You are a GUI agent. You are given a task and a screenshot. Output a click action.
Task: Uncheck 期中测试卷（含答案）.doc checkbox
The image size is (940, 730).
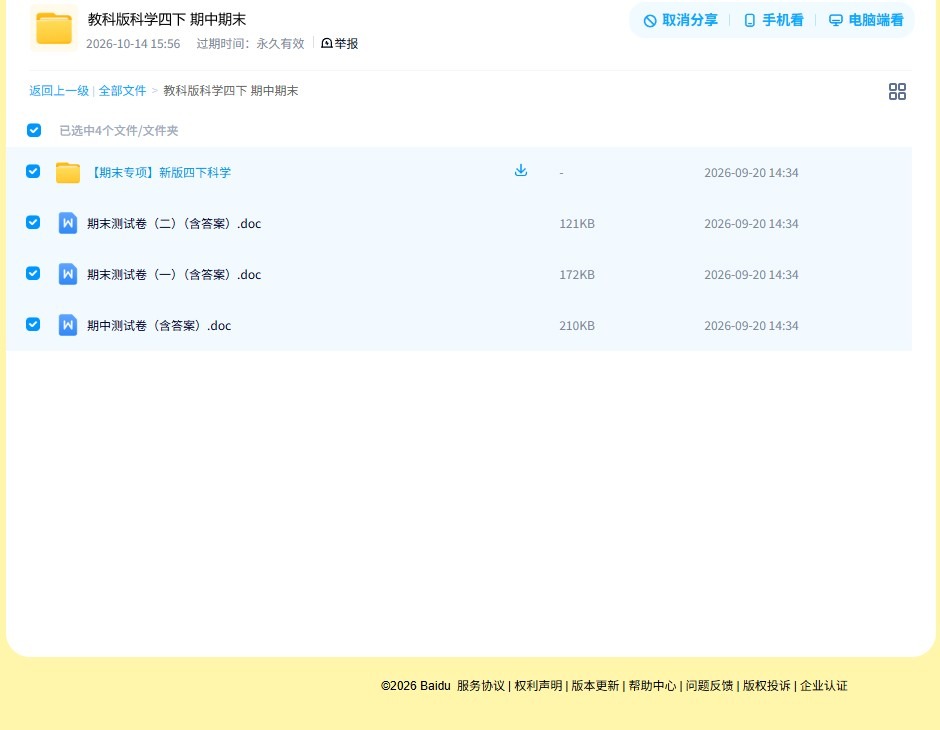(x=33, y=324)
